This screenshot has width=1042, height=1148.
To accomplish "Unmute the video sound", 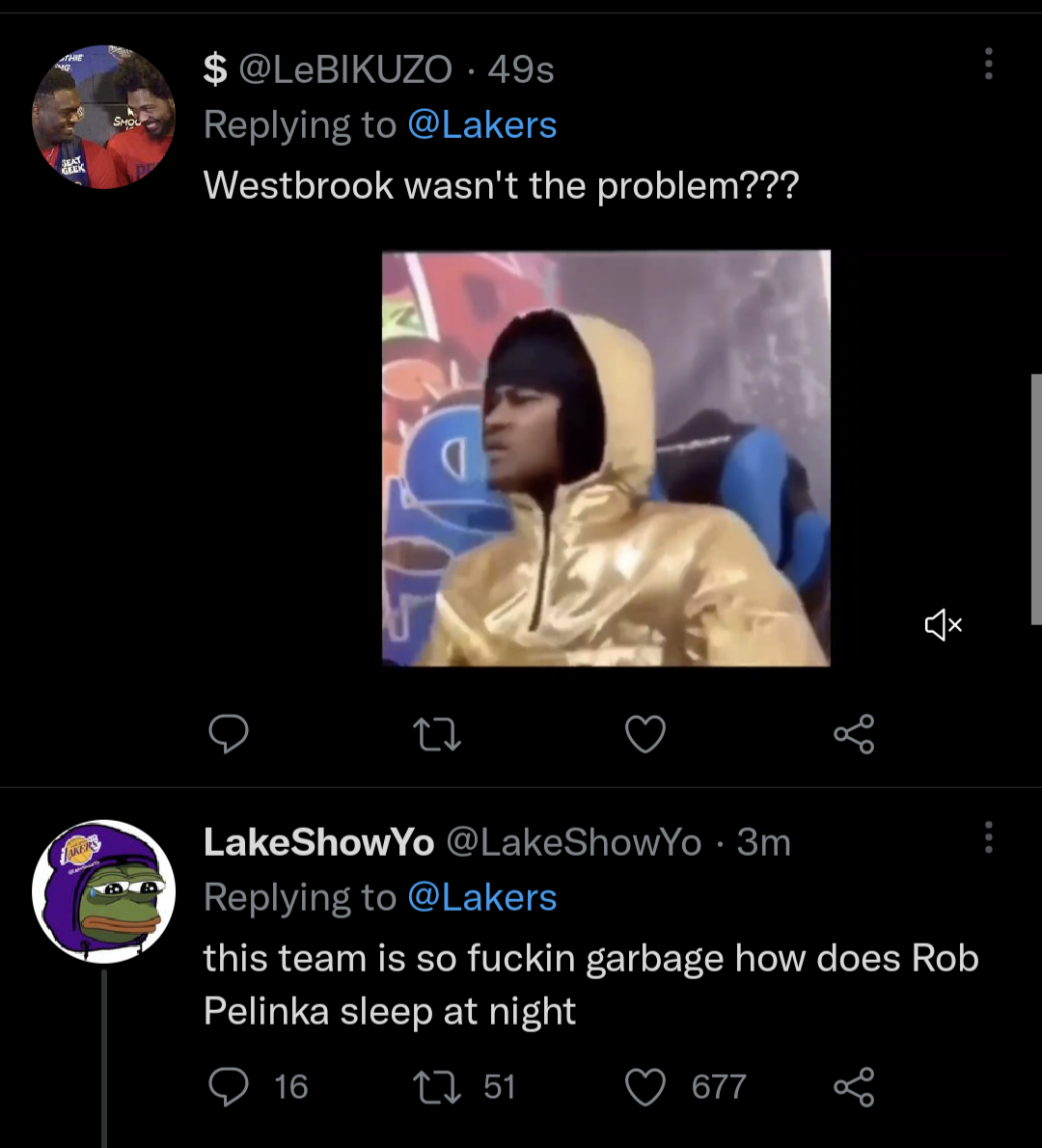I will [x=943, y=626].
